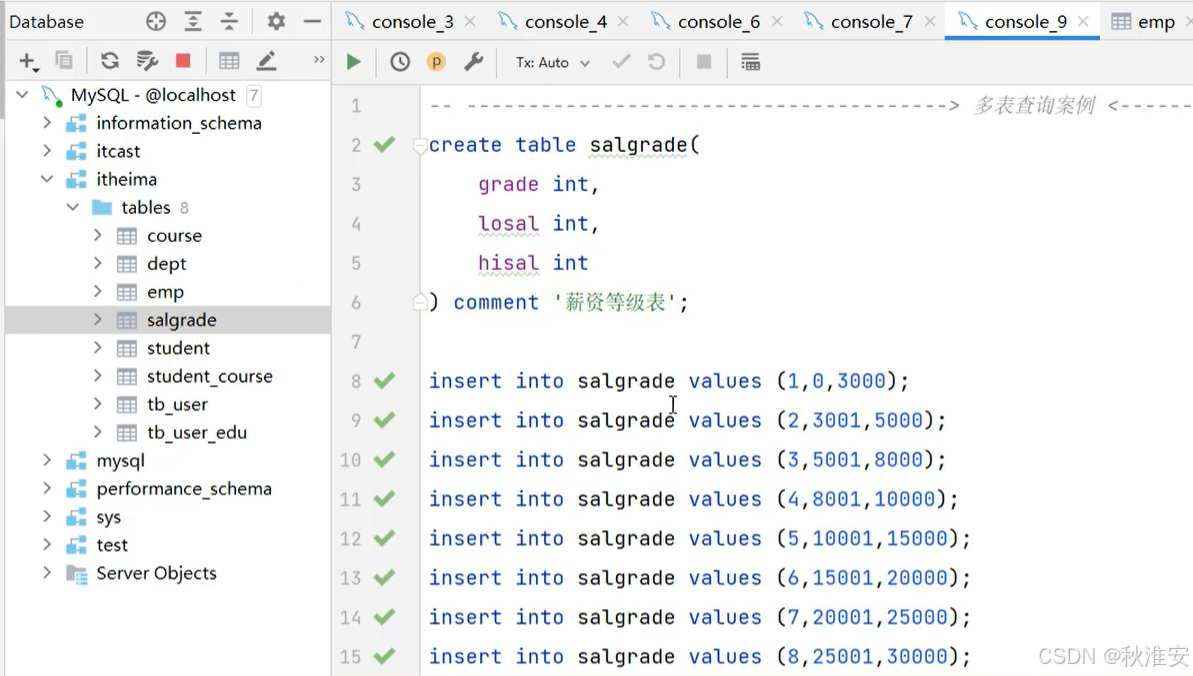This screenshot has width=1193, height=676.
Task: Click the Collapse All icon in Database header
Action: click(x=229, y=21)
